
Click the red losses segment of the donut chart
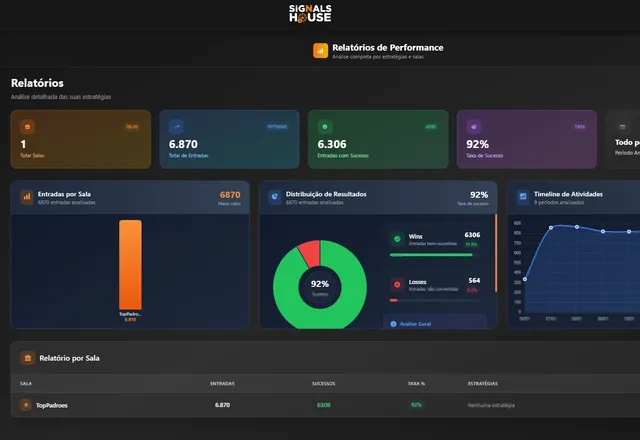pyautogui.click(x=309, y=252)
